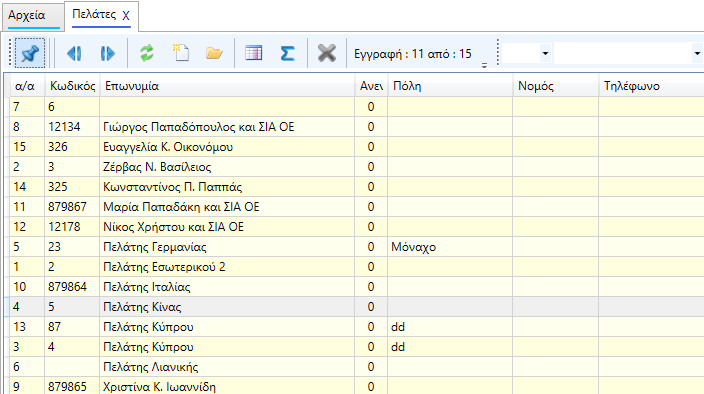Click code cell 325
Screen dimensions: 704x394
pos(72,187)
